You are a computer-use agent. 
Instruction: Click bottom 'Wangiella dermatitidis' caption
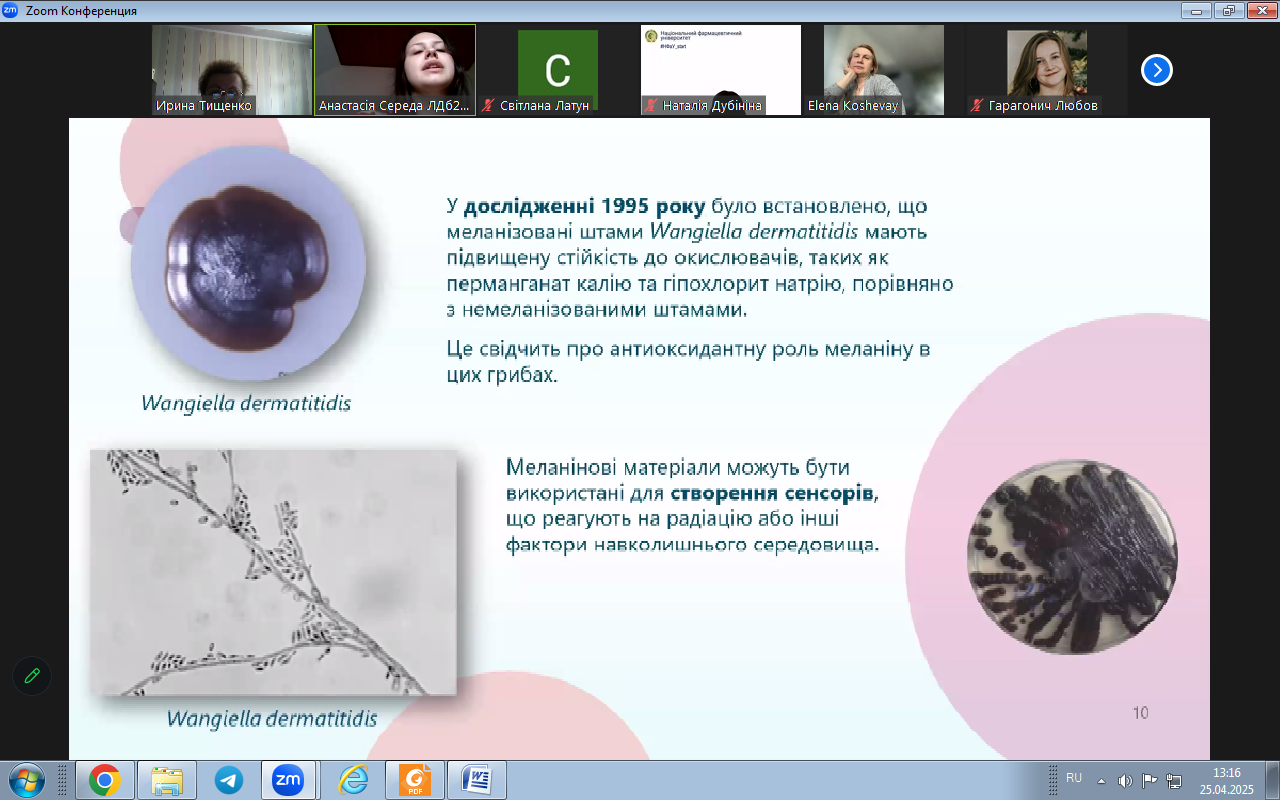tap(272, 718)
